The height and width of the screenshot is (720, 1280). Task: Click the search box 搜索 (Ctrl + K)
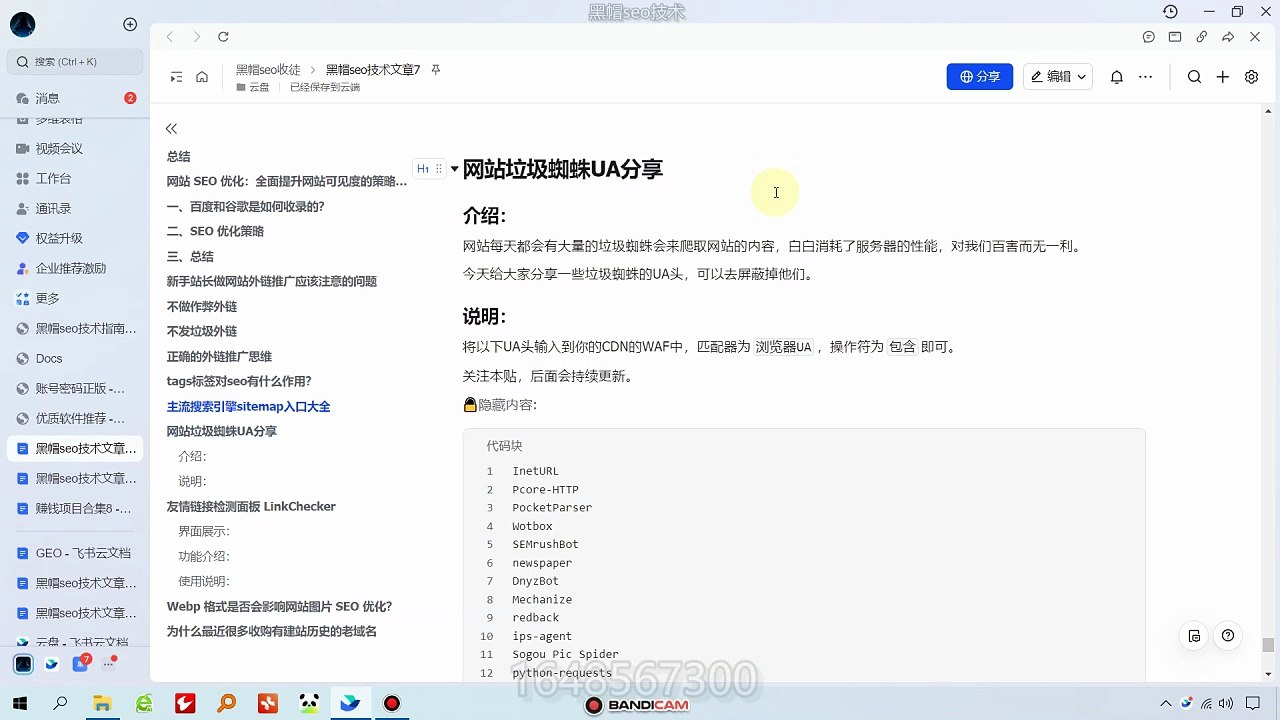click(x=76, y=62)
